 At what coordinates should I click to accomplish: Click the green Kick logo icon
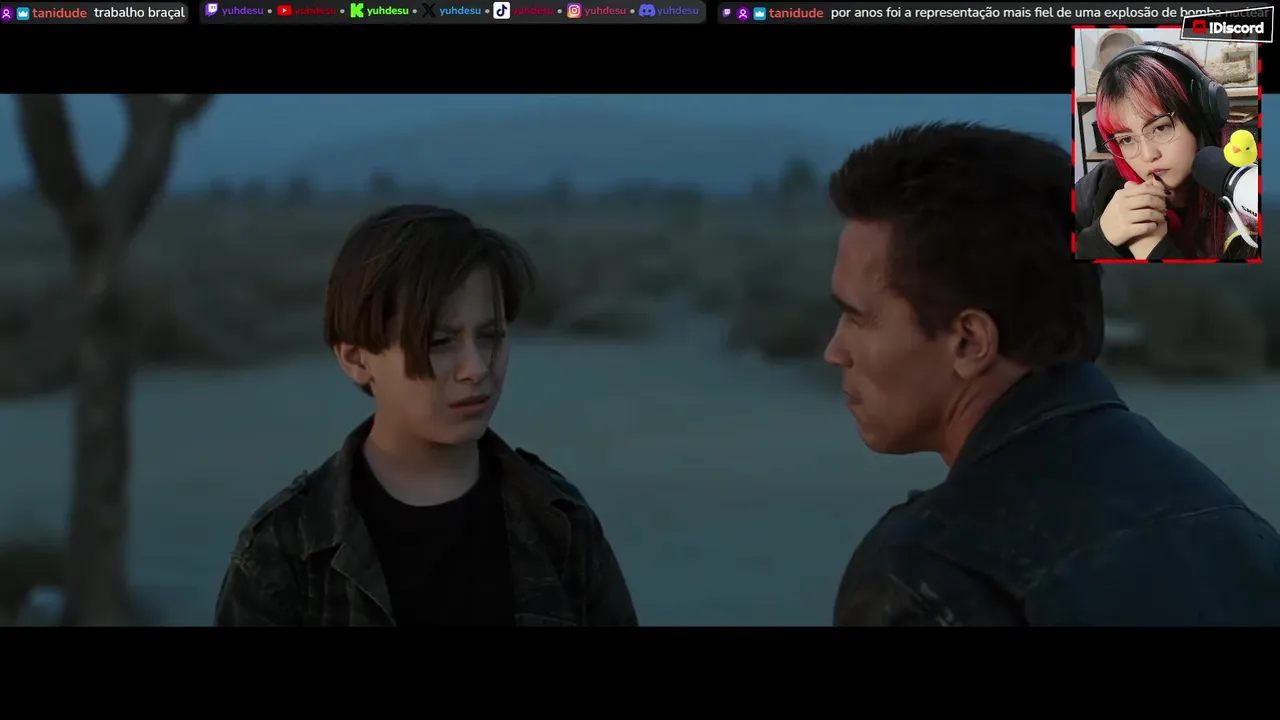pyautogui.click(x=357, y=11)
